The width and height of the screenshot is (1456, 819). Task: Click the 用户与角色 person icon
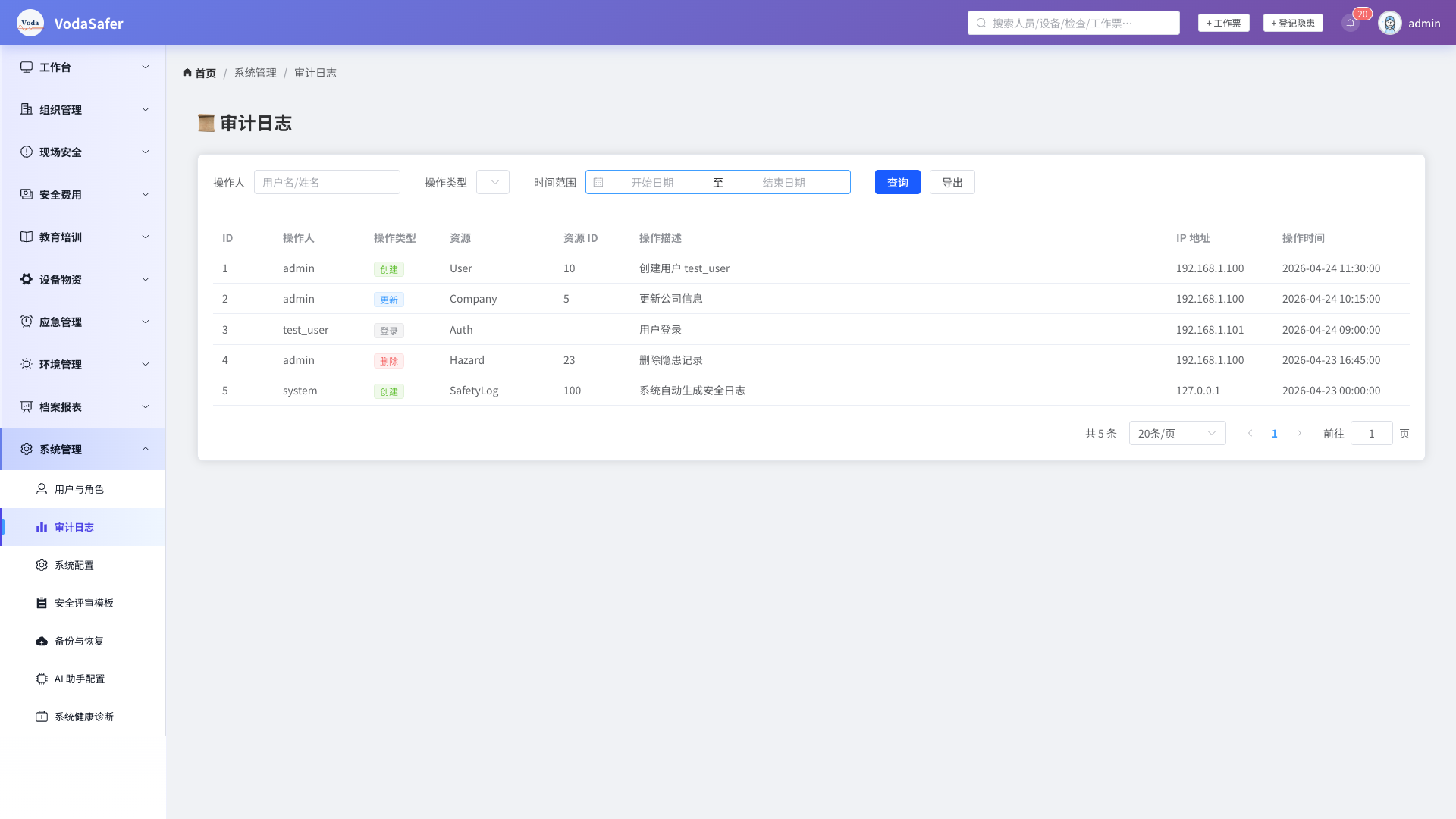click(x=42, y=489)
